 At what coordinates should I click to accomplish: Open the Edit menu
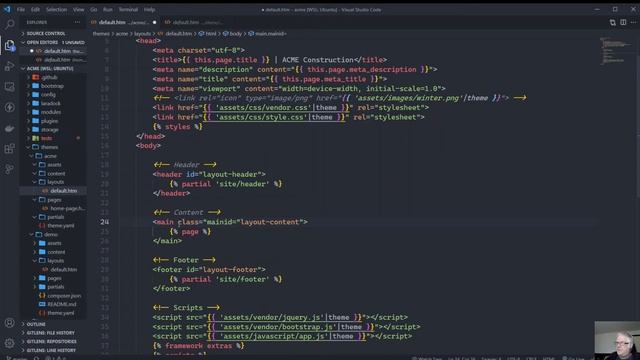(x=36, y=9)
